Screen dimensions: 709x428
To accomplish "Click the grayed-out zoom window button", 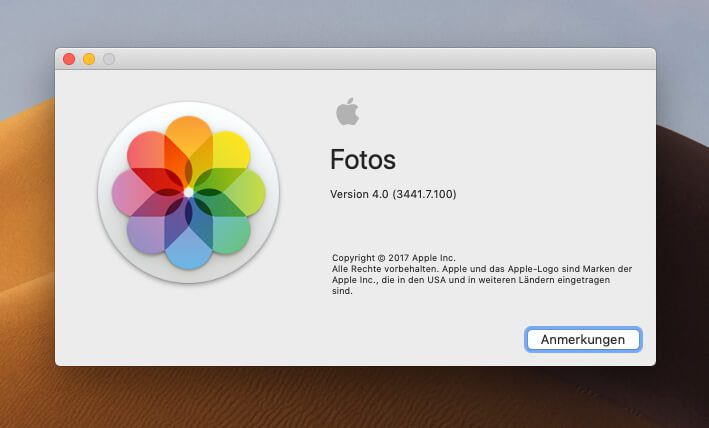I will [x=109, y=59].
